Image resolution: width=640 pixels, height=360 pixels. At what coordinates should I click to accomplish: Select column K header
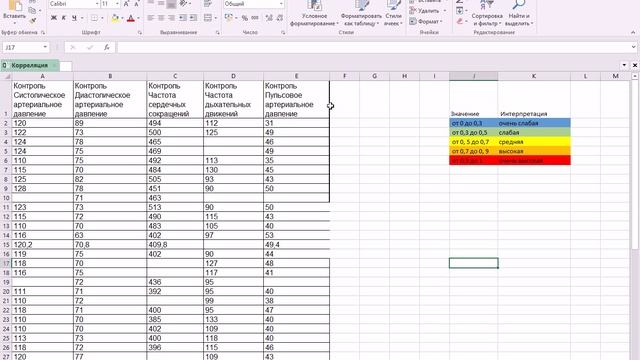coord(534,76)
